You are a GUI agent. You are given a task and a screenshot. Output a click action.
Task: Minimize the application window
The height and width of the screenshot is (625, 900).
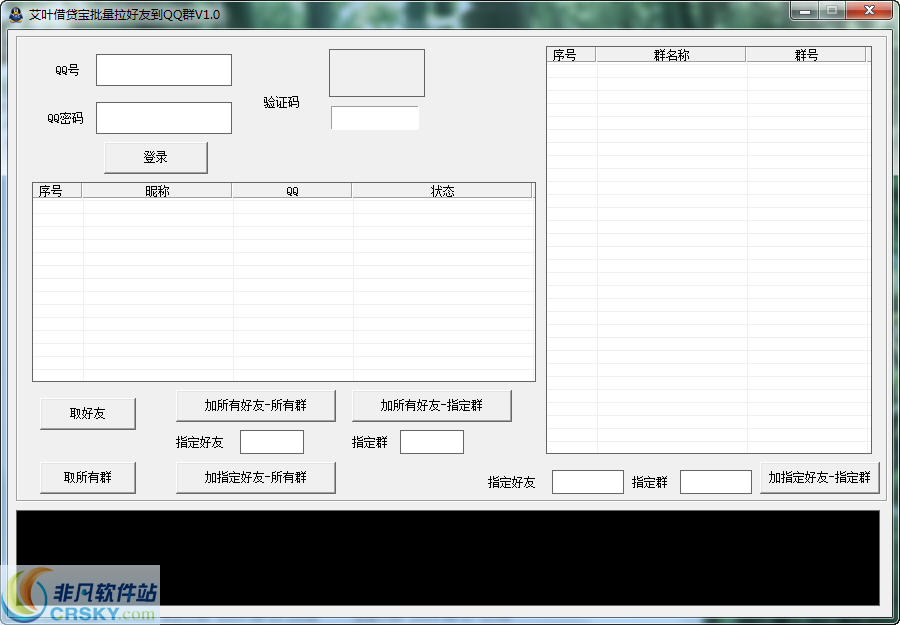click(x=805, y=11)
